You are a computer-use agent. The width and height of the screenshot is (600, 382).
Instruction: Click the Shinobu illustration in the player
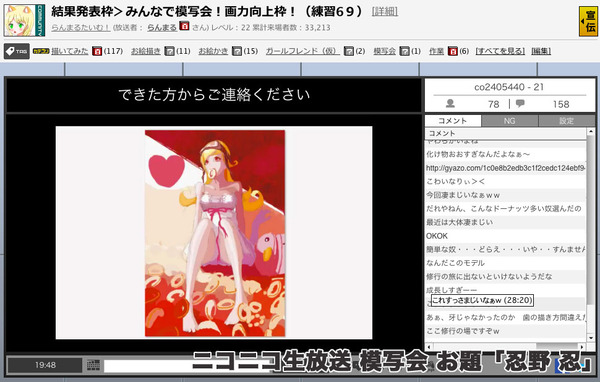click(215, 233)
